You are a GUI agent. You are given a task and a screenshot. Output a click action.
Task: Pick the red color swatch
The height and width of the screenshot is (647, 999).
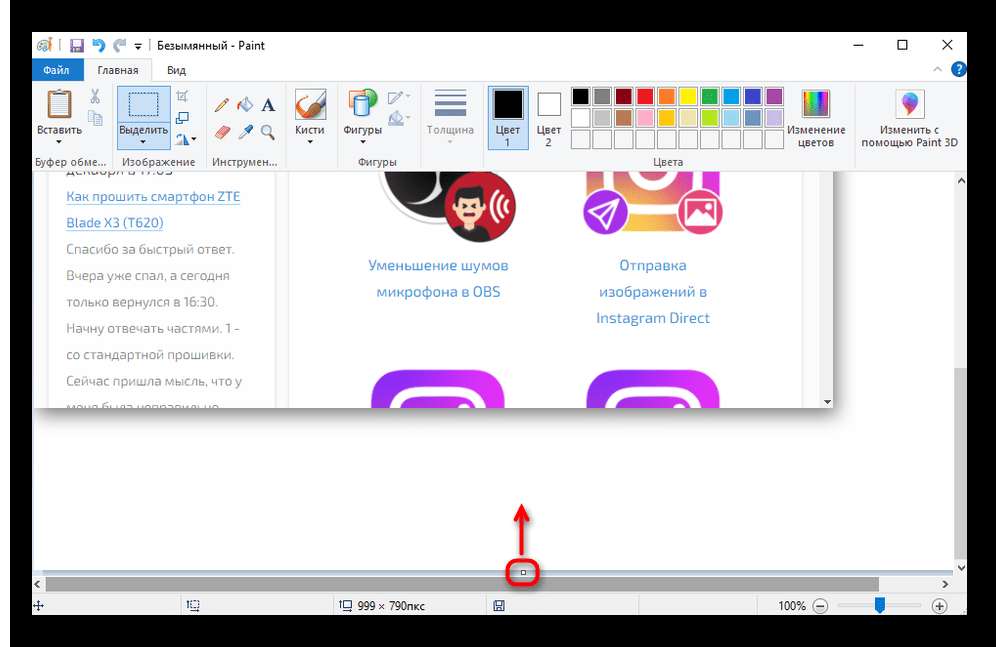645,96
